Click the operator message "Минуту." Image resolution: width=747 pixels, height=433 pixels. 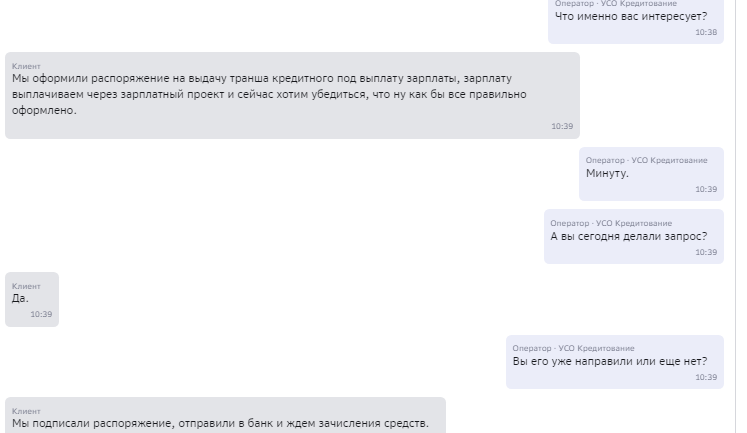click(607, 173)
